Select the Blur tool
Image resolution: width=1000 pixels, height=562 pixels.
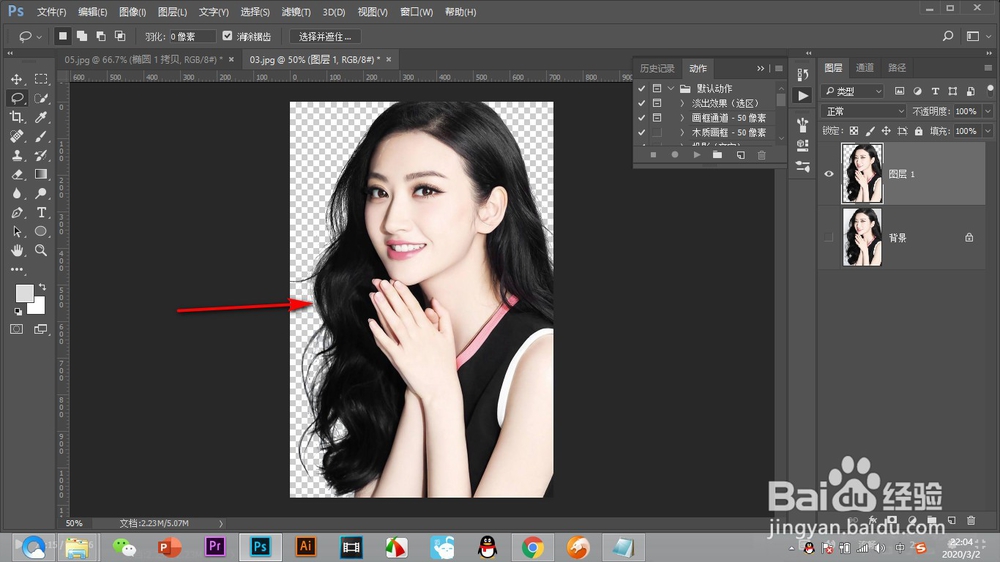pos(17,193)
